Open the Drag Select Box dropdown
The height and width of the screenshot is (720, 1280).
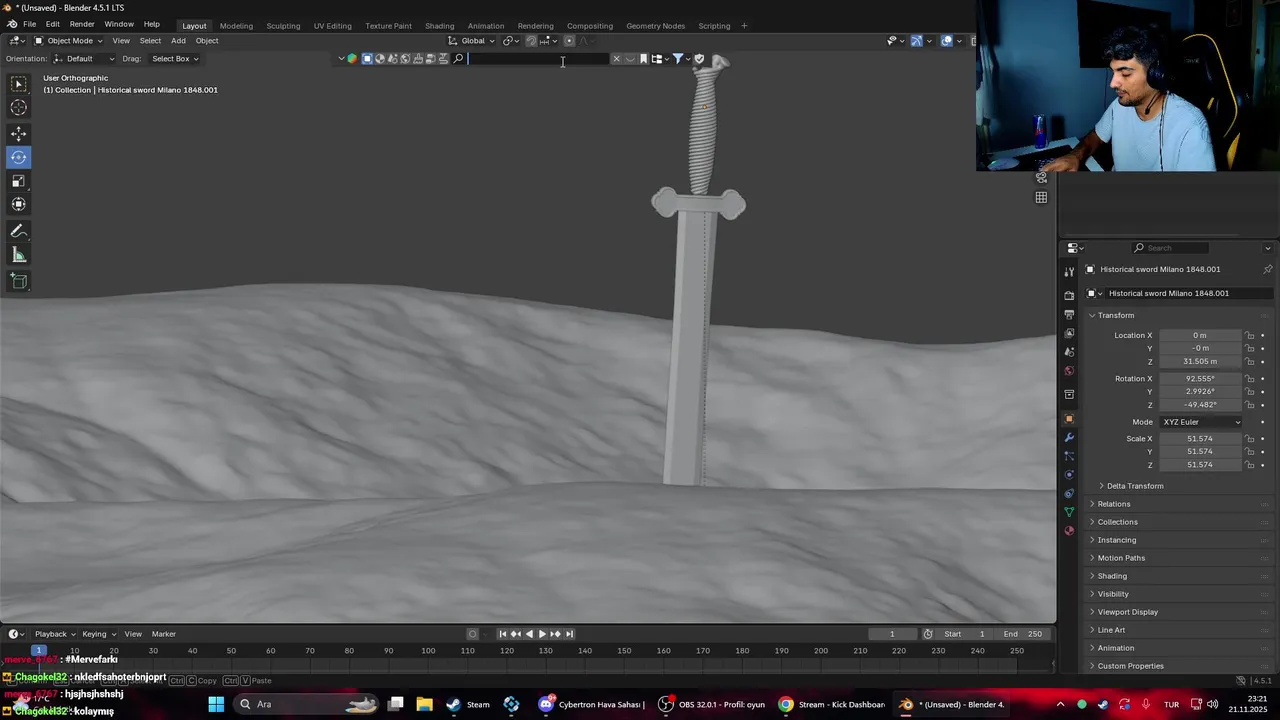click(x=174, y=59)
